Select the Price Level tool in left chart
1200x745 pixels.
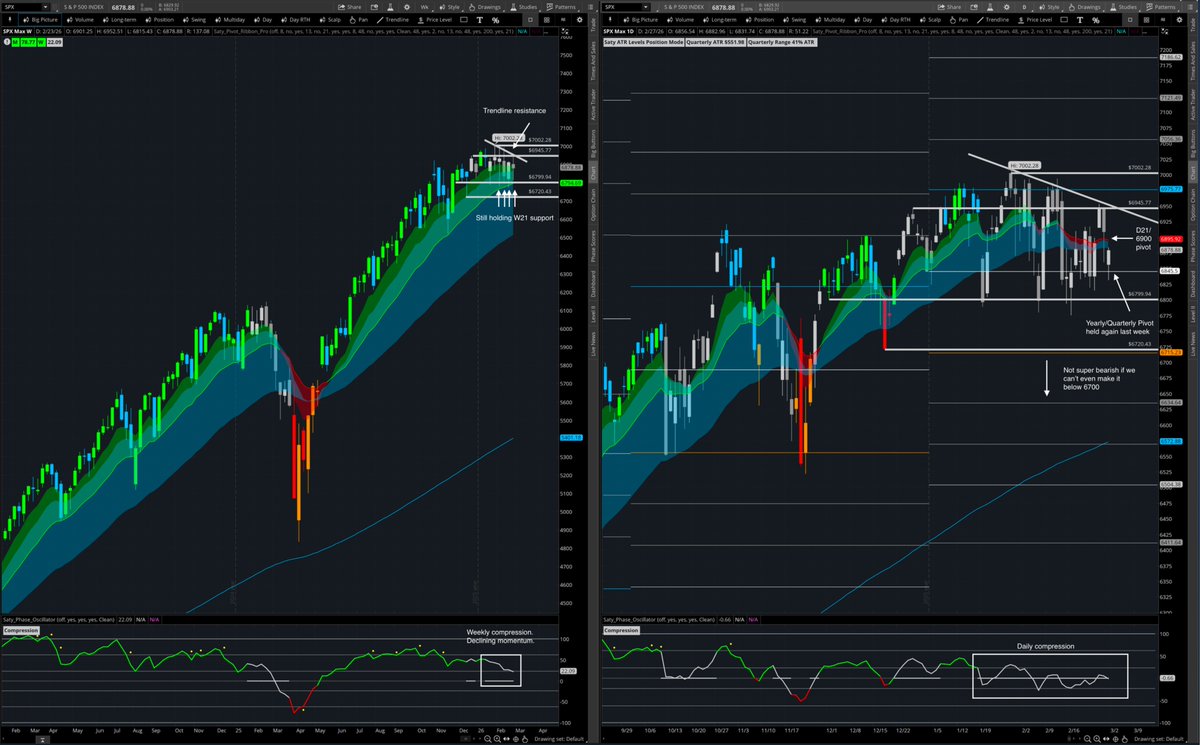point(435,20)
